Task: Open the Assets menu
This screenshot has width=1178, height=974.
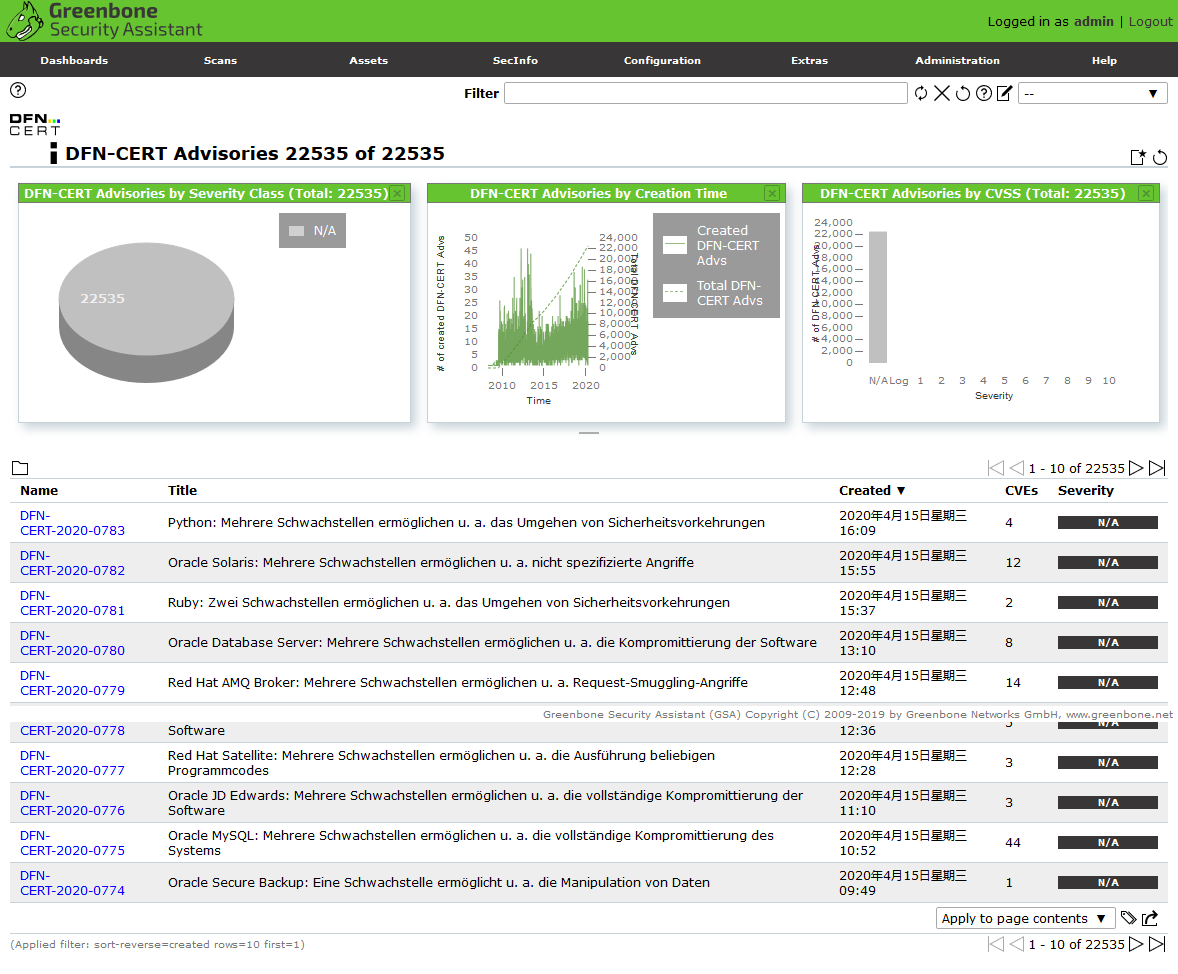Action: coord(368,60)
